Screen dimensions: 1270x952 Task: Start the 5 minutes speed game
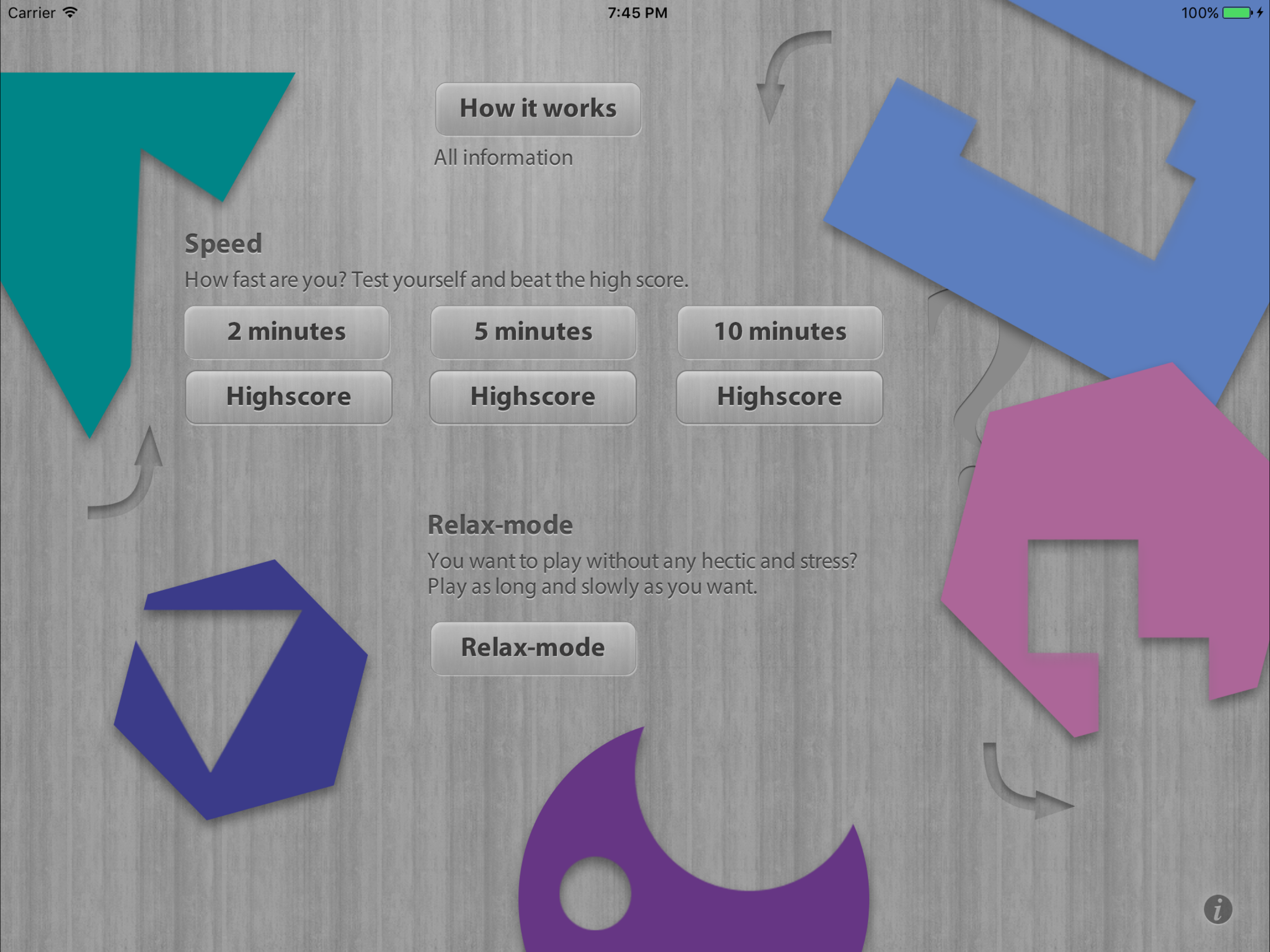[533, 332]
